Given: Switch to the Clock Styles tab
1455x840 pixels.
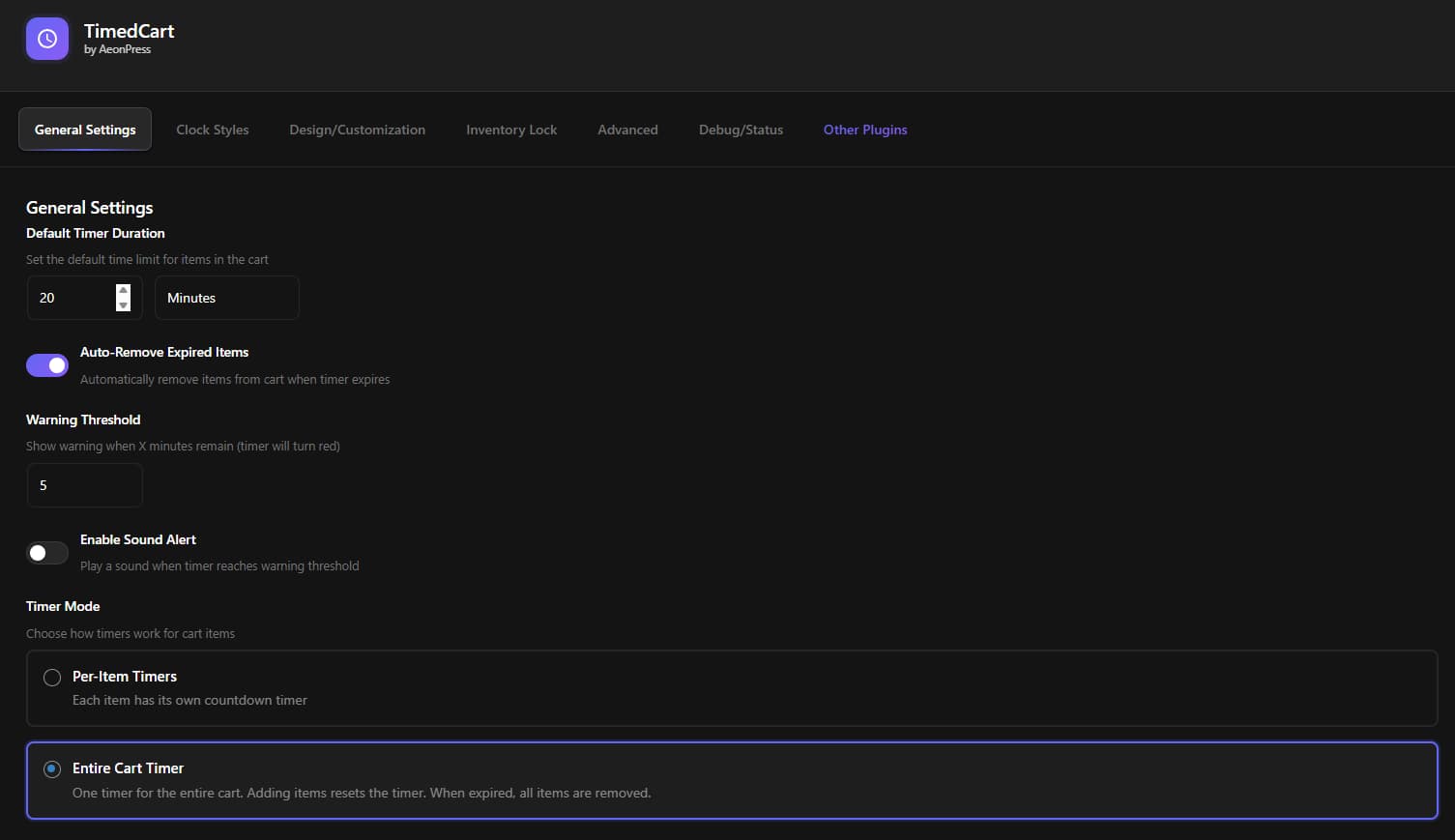Looking at the screenshot, I should pos(212,129).
